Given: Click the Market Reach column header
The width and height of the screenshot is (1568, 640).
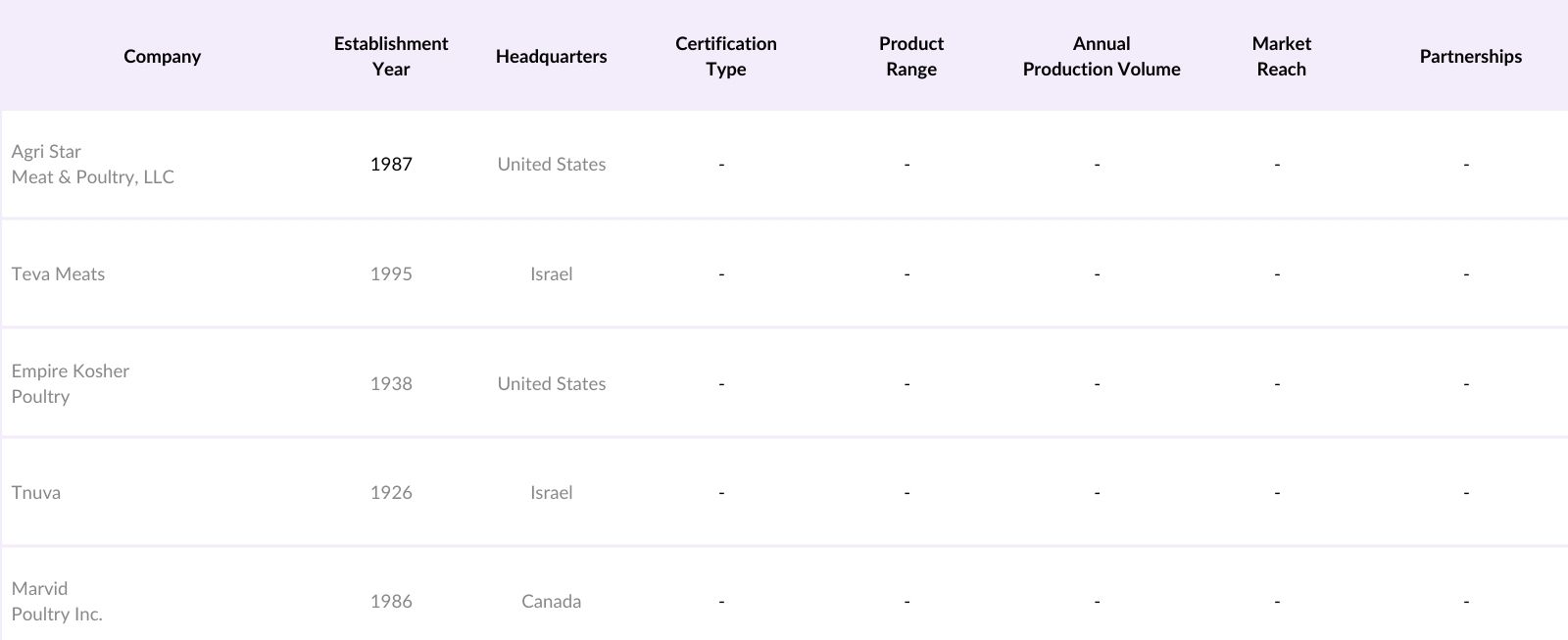Looking at the screenshot, I should point(1281,56).
